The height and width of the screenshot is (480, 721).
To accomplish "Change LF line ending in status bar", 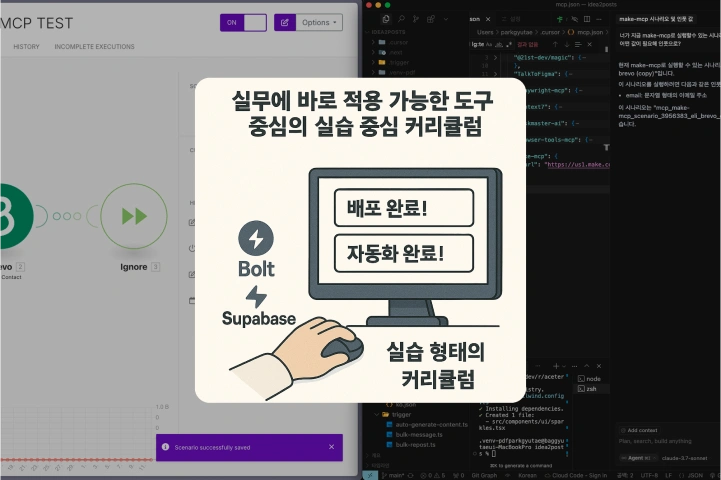I will point(668,475).
